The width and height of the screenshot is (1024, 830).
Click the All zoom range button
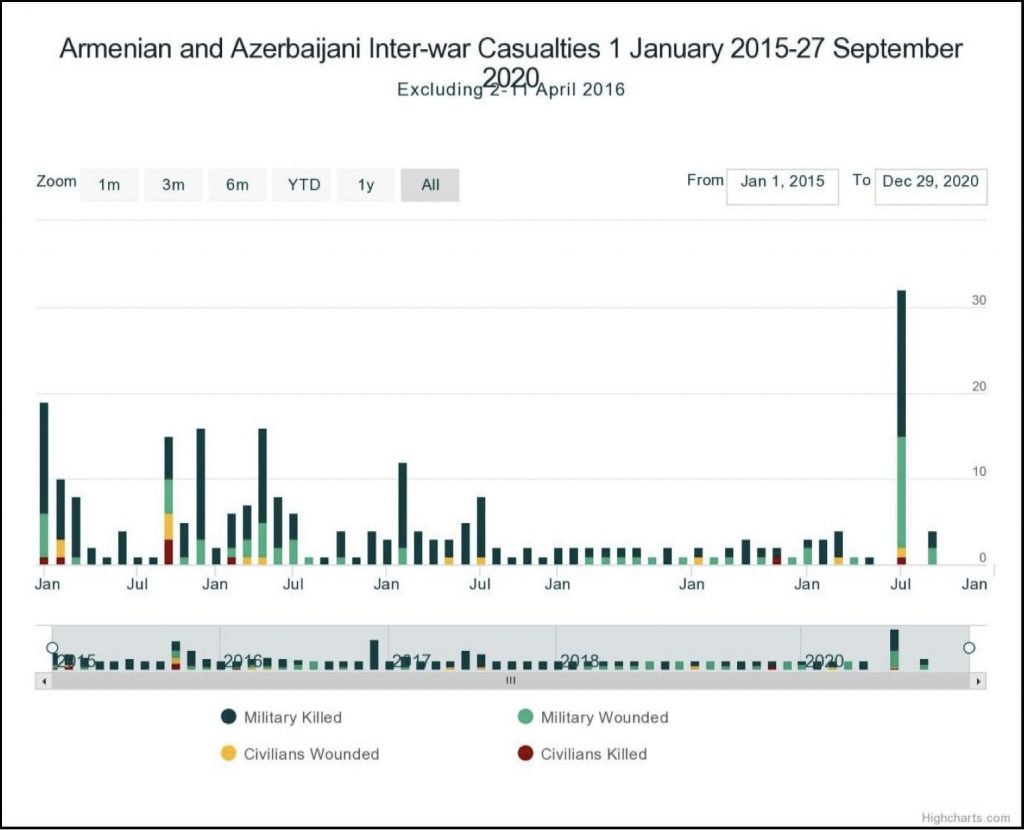[430, 185]
